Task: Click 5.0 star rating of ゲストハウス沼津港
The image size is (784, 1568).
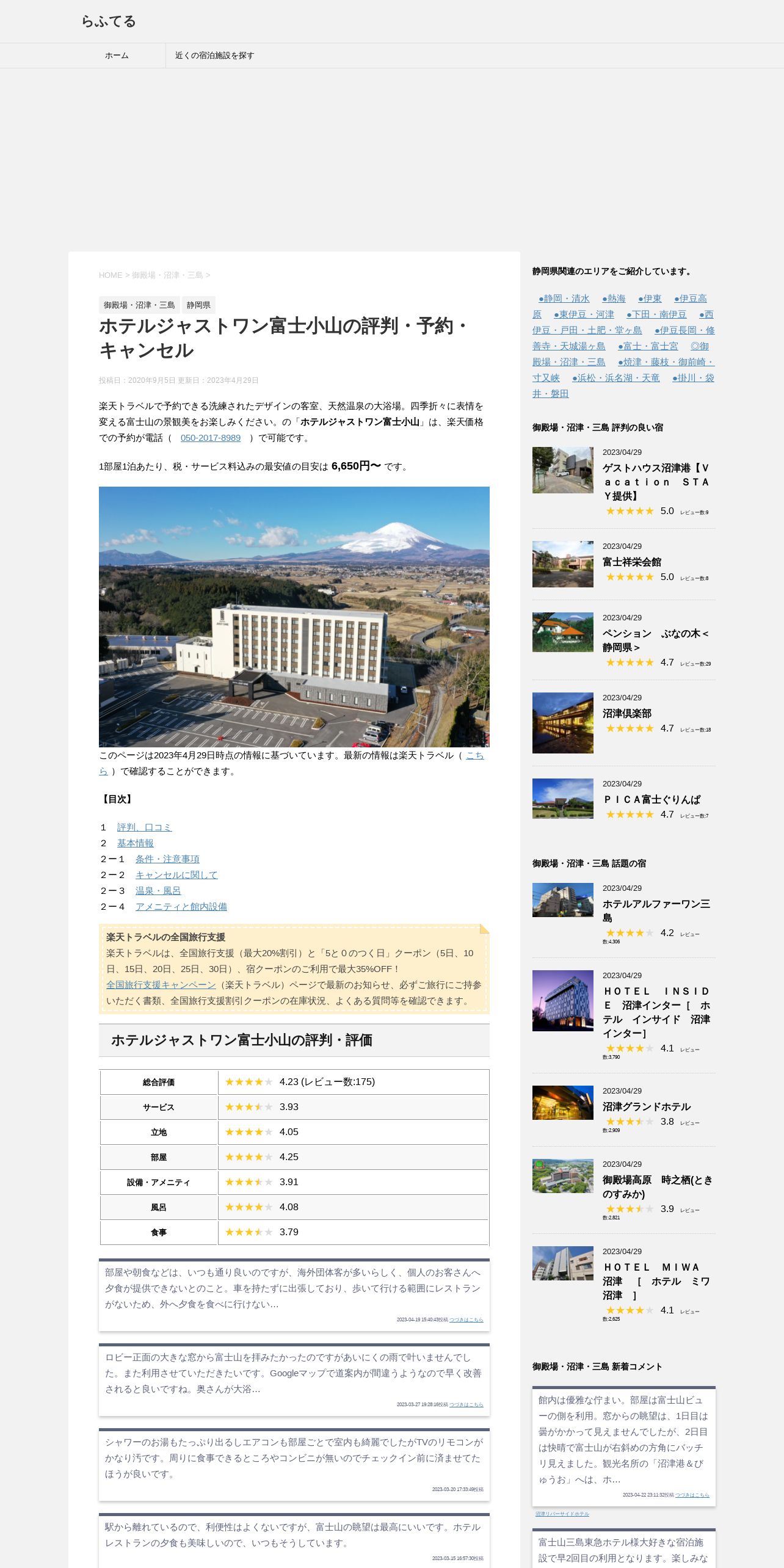Action: 630,511
